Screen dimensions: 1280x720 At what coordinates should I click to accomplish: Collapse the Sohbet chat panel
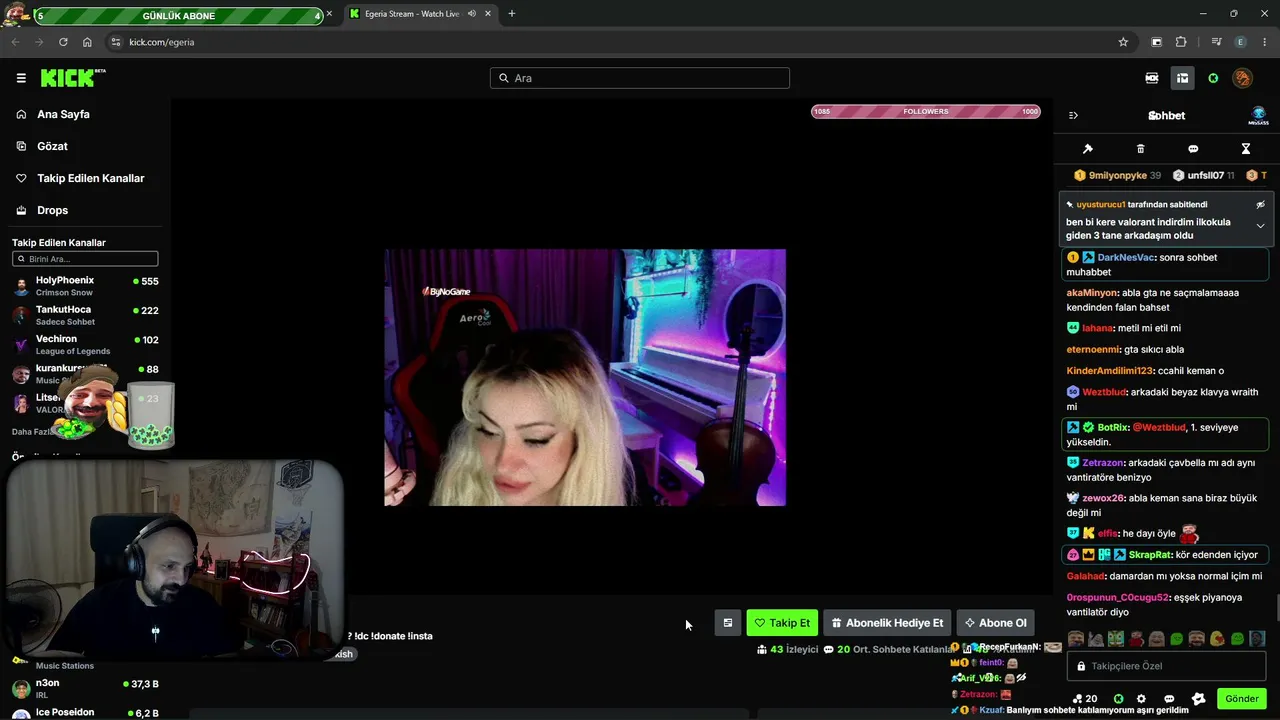coord(1073,115)
